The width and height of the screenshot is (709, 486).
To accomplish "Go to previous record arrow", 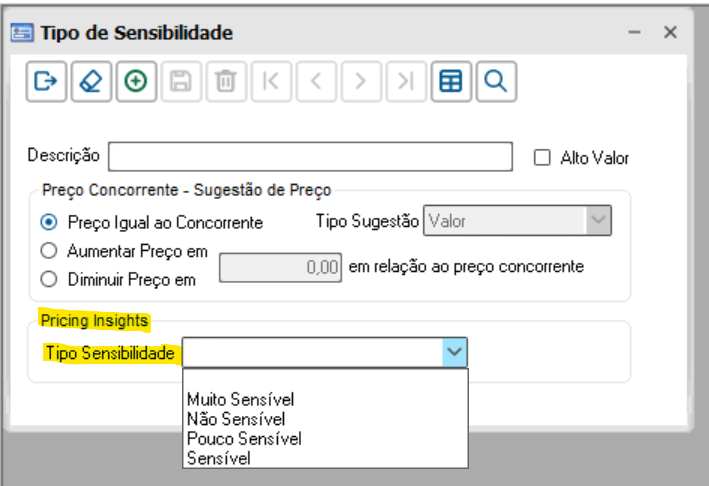I will [x=315, y=83].
